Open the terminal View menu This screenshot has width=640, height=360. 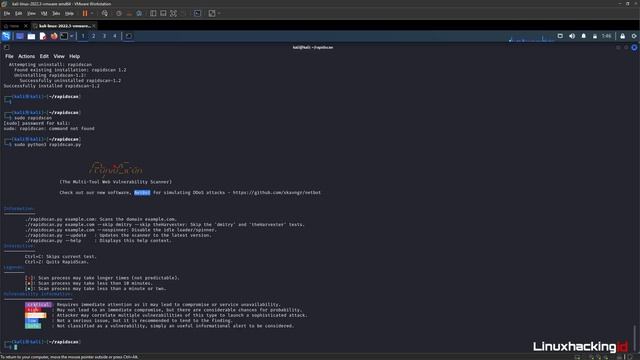tap(59, 56)
